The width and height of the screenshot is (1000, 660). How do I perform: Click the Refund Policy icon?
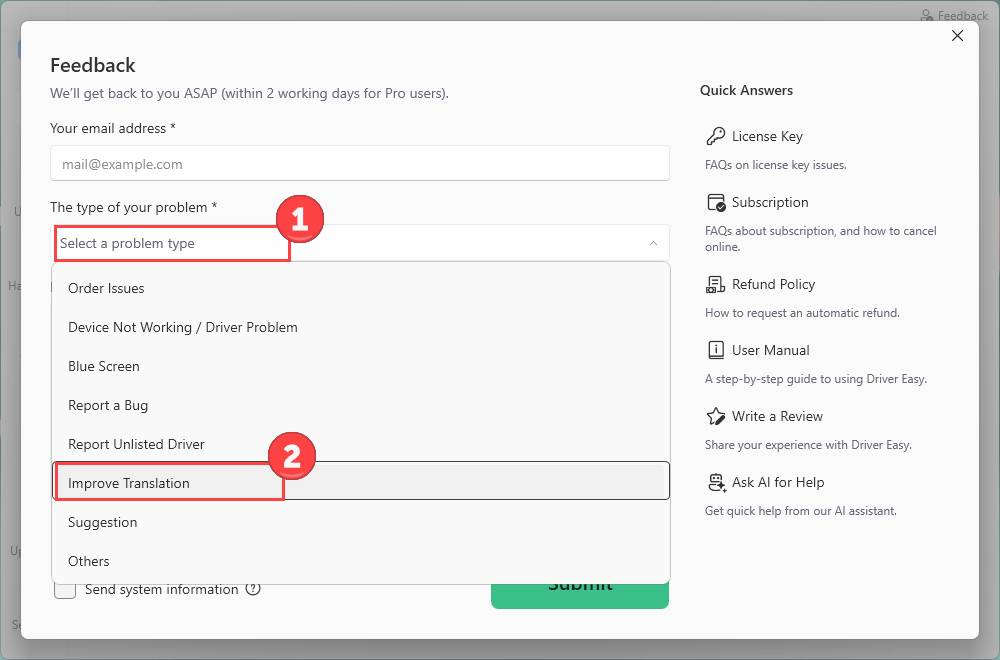pyautogui.click(x=715, y=285)
